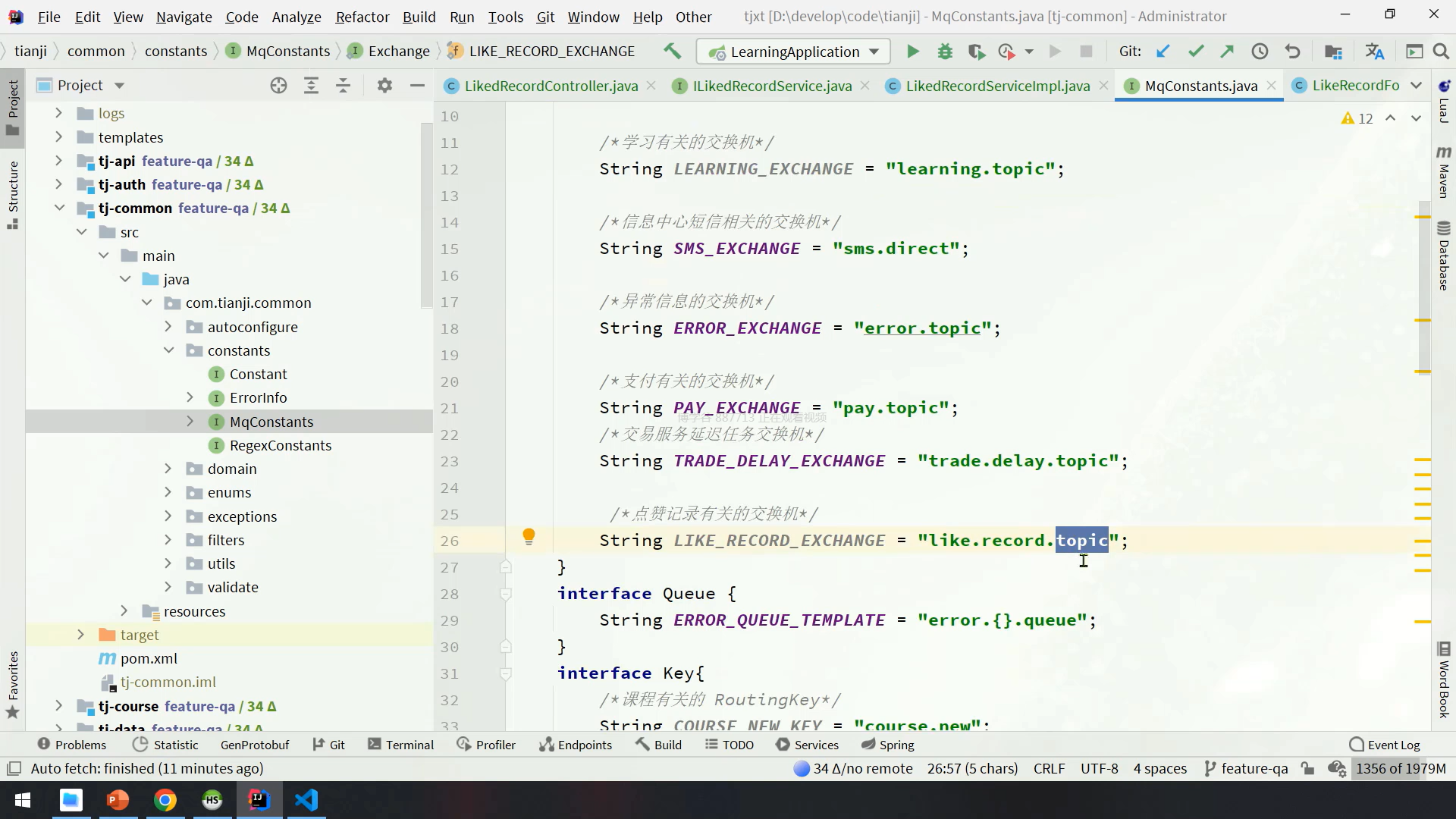Open Git Show History clock icon
The width and height of the screenshot is (1456, 819).
(1260, 52)
